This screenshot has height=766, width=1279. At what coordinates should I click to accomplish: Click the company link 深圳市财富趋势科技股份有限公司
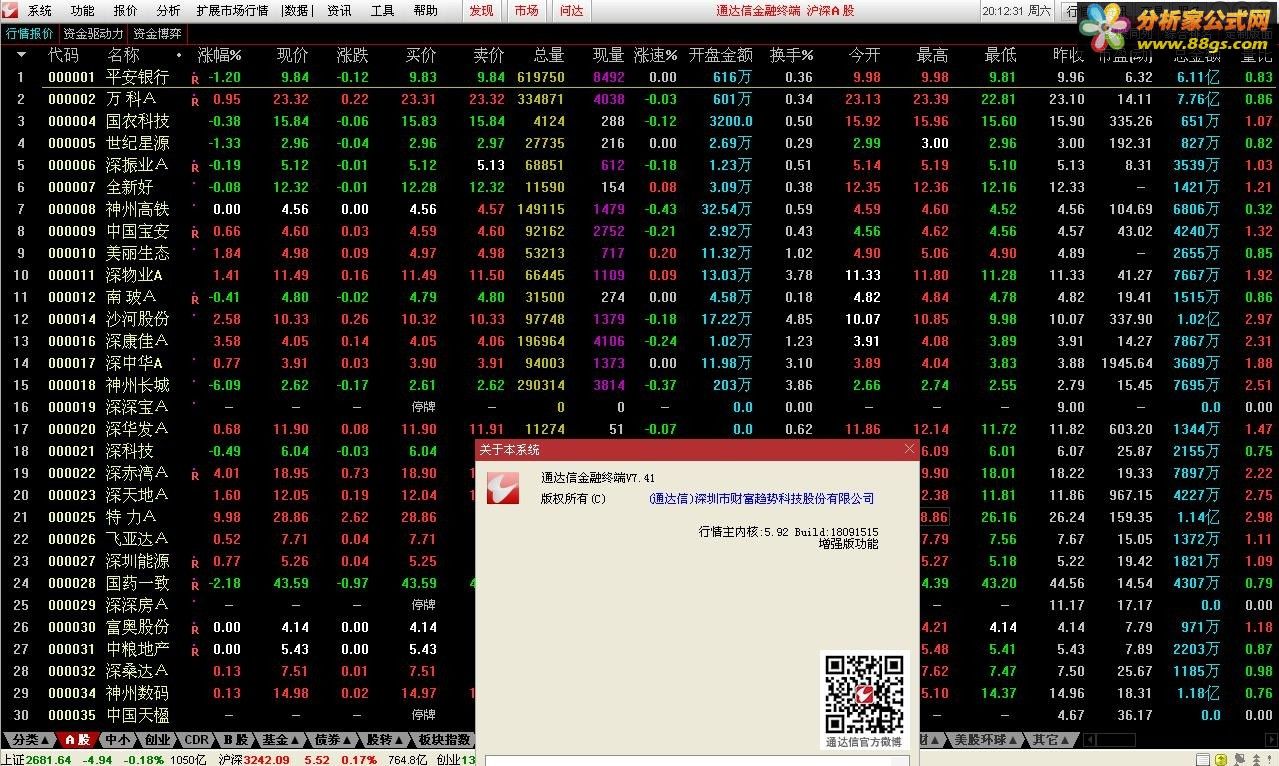click(x=761, y=498)
